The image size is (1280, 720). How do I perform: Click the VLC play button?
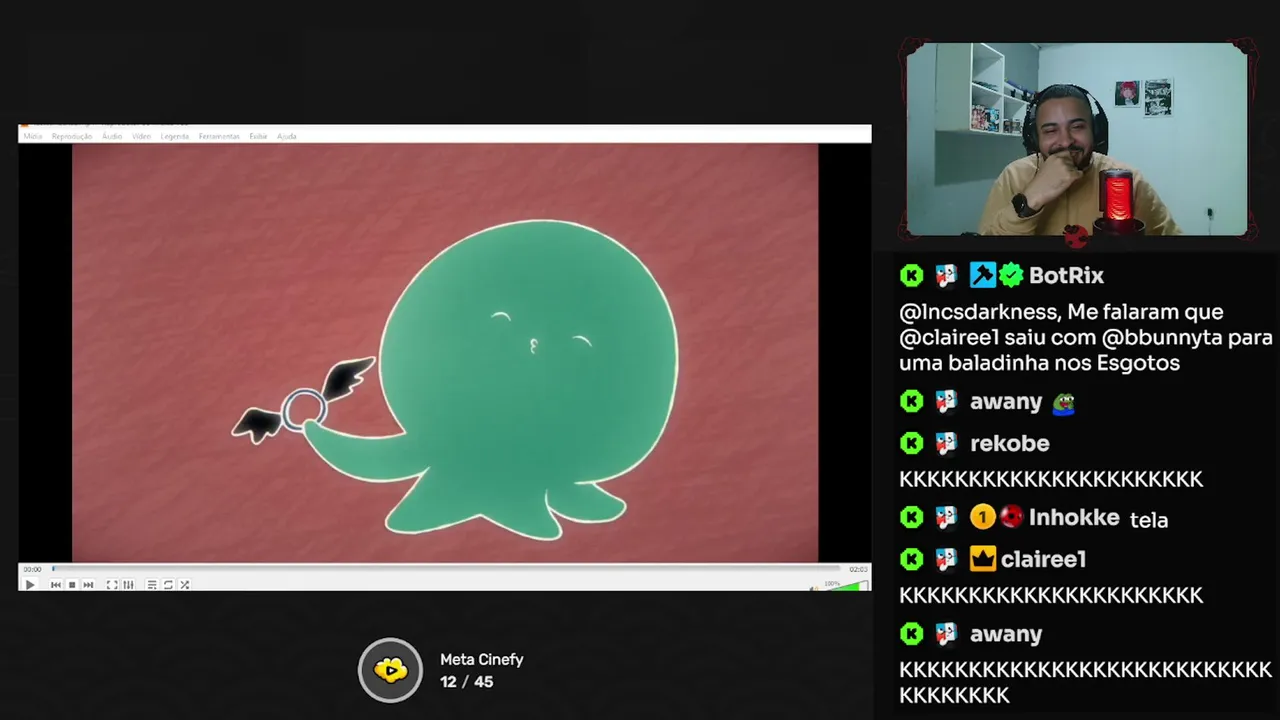(x=29, y=585)
